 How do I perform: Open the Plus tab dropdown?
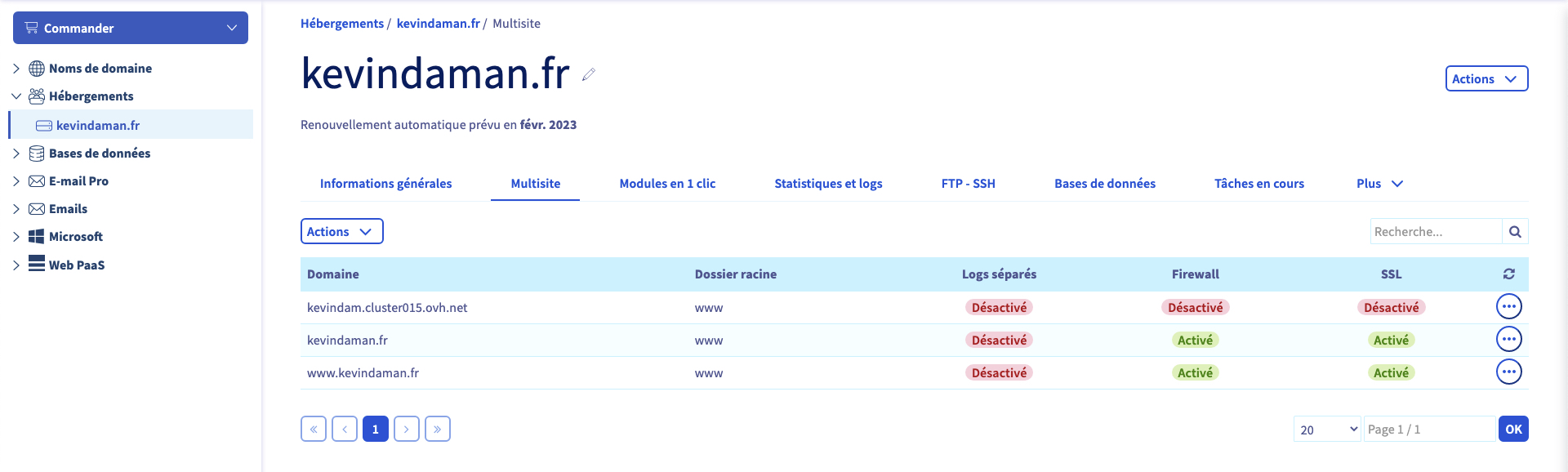pos(1379,184)
